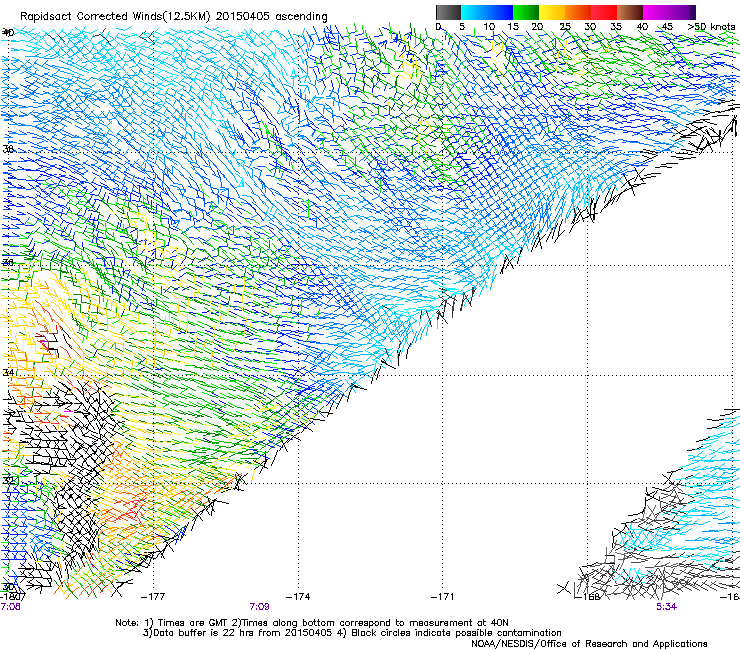Click the purple 7:09 time label
Image resolution: width=740 pixels, height=650 pixels.
click(259, 607)
